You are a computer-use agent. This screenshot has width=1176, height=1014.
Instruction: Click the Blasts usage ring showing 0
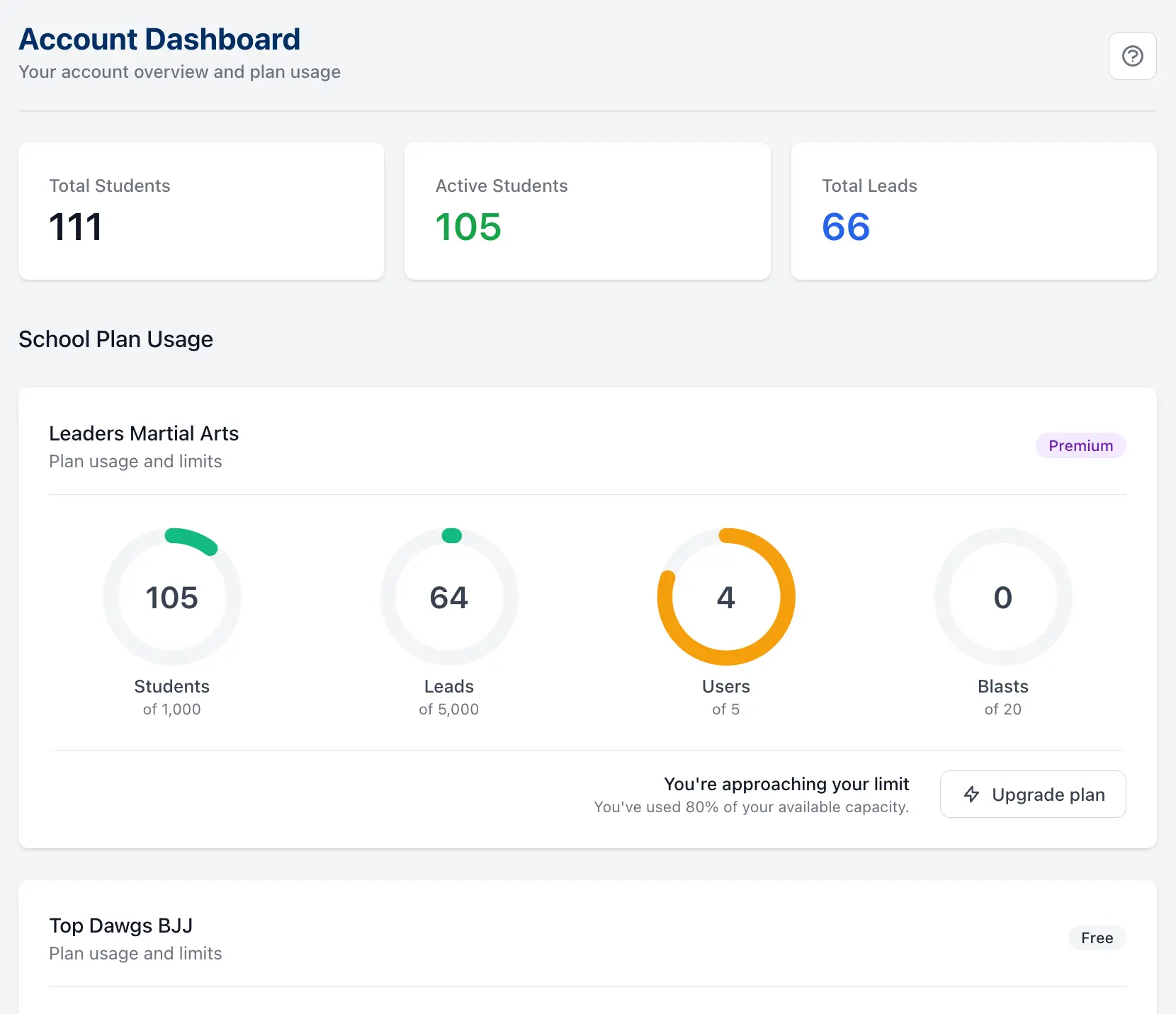1002,597
